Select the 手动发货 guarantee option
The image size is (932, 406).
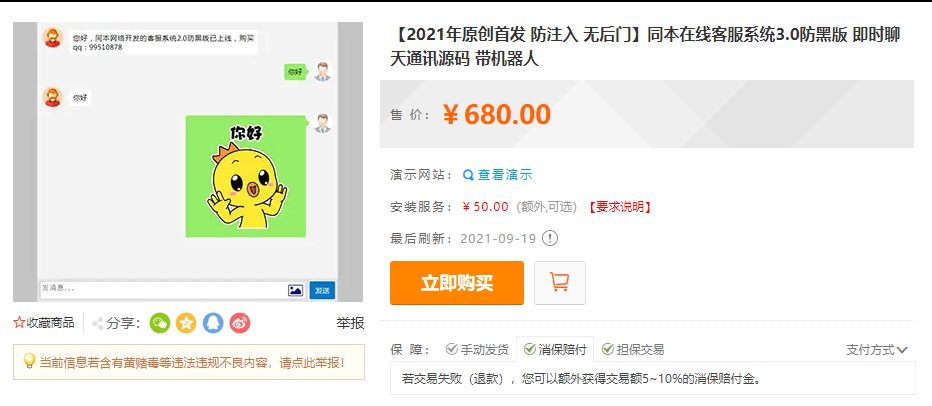pyautogui.click(x=477, y=350)
